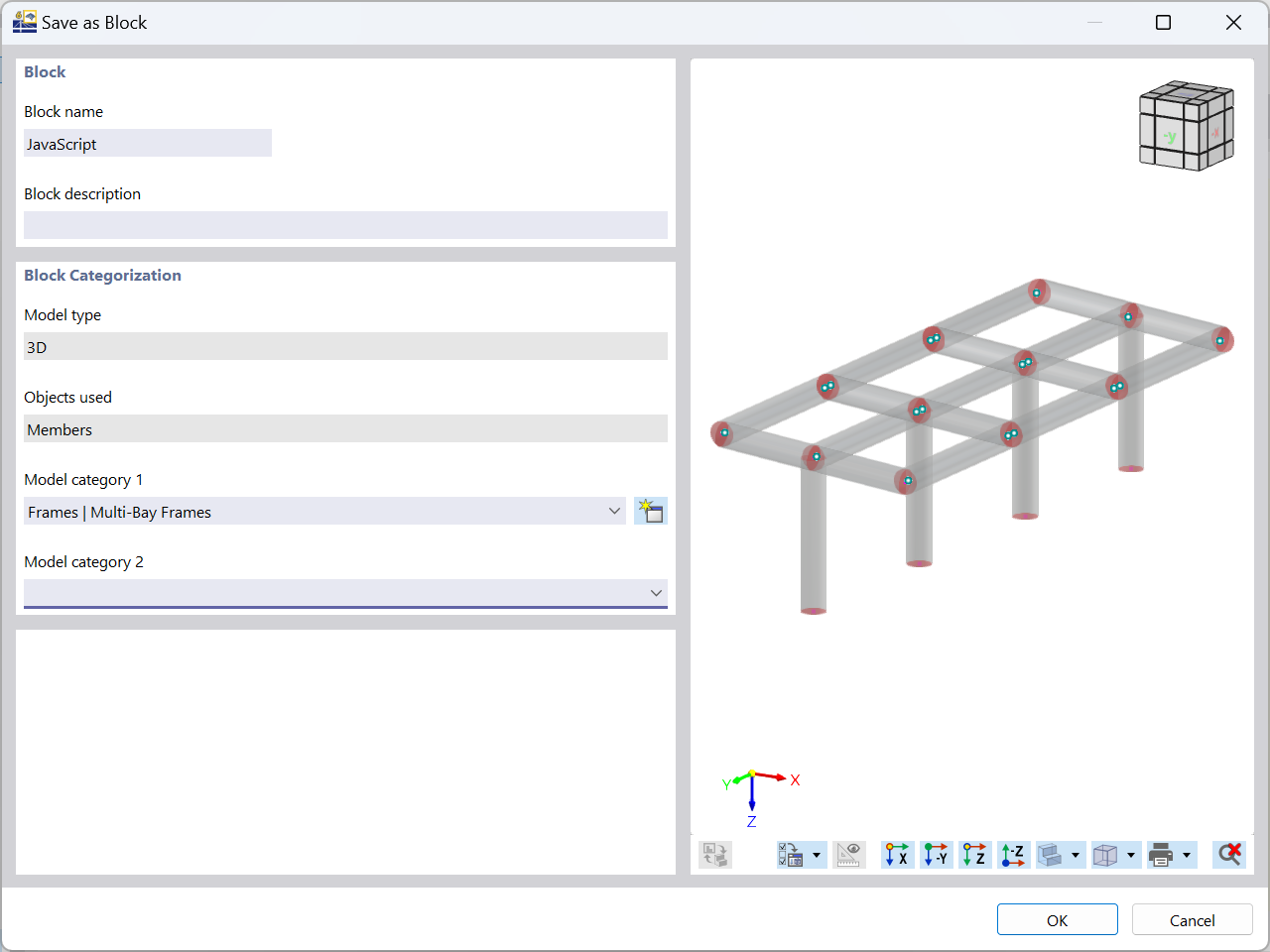Image resolution: width=1270 pixels, height=952 pixels.
Task: Close the Save as Block dialog
Action: pos(1233,22)
